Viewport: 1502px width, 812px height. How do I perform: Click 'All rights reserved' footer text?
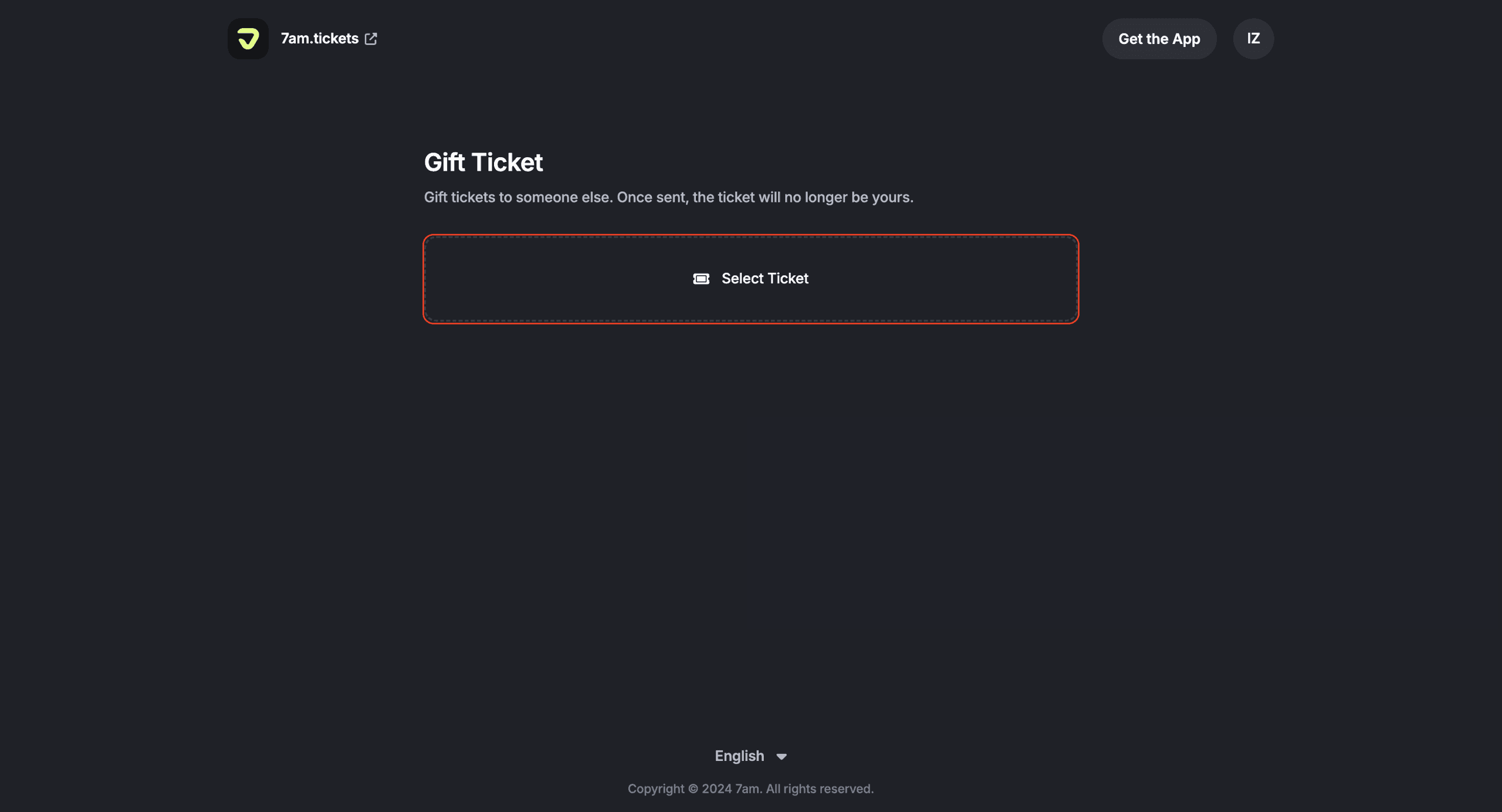[819, 789]
